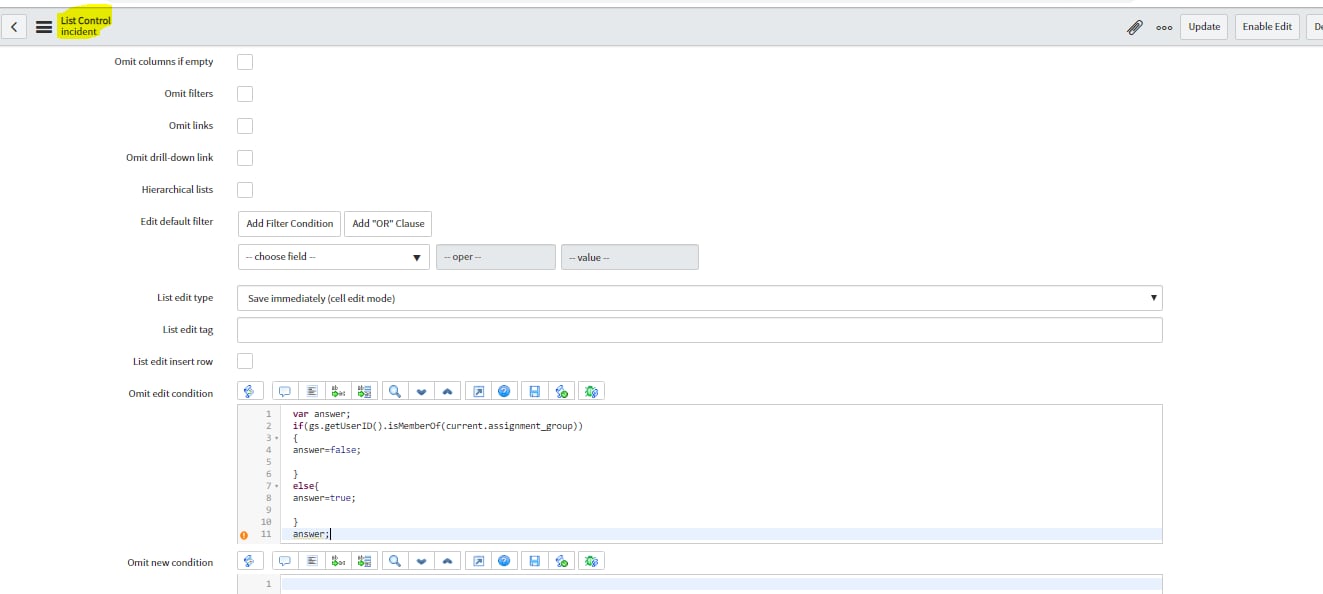The width and height of the screenshot is (1323, 594).
Task: Format code in Omit edit condition editor
Action: click(311, 392)
